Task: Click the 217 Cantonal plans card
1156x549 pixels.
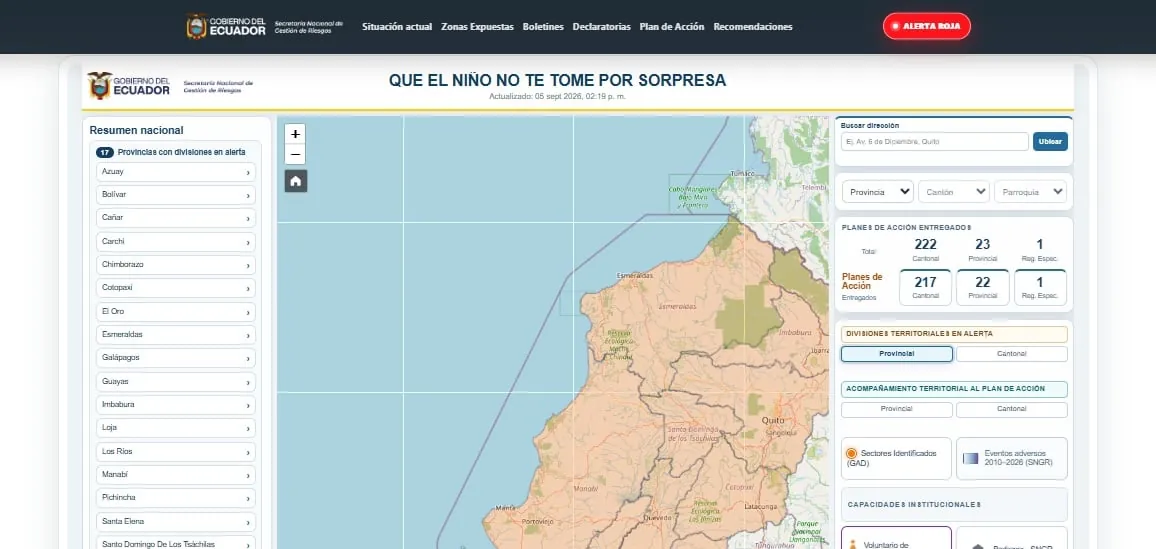Action: 925,287
